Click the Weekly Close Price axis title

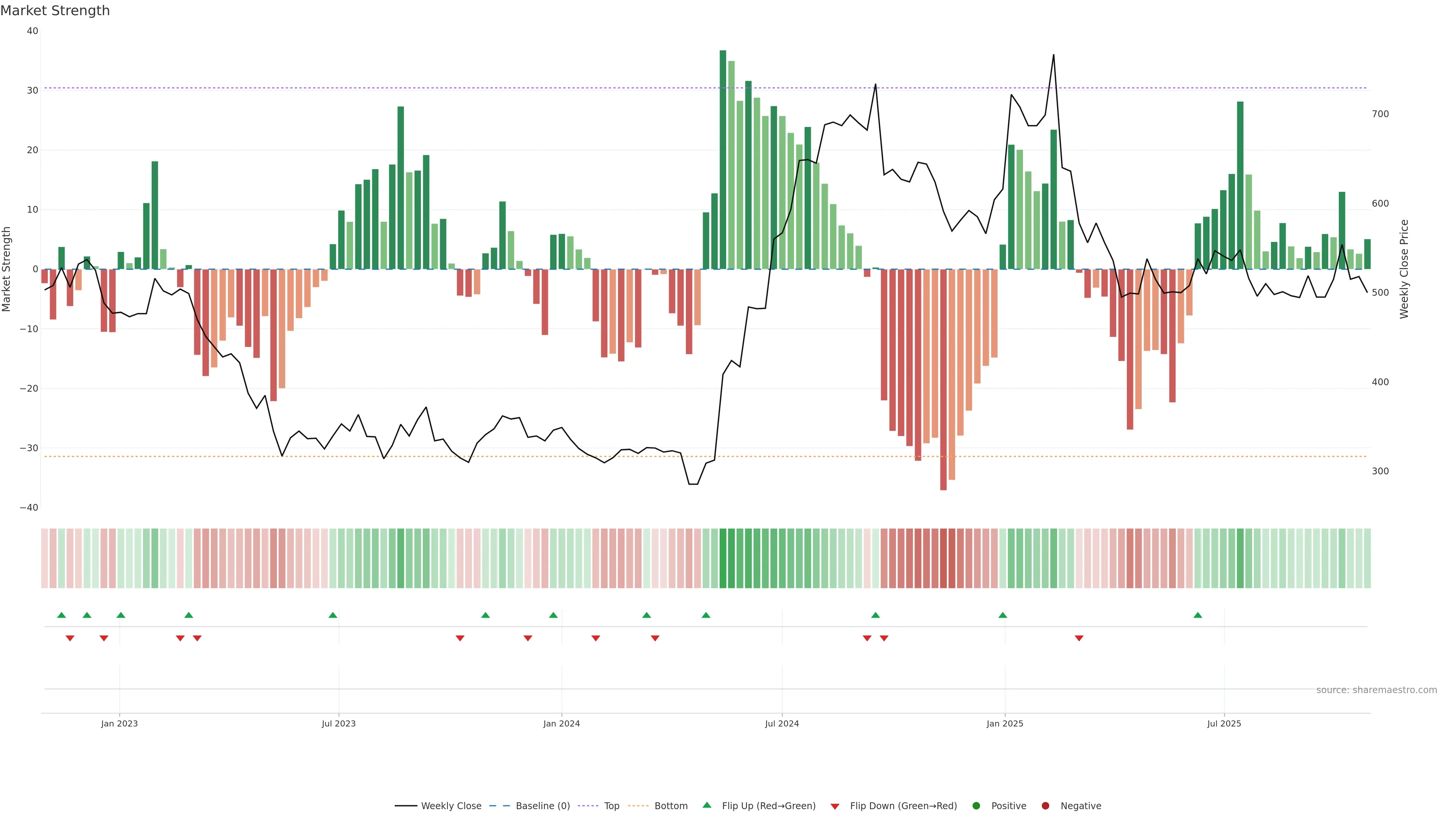(1404, 269)
